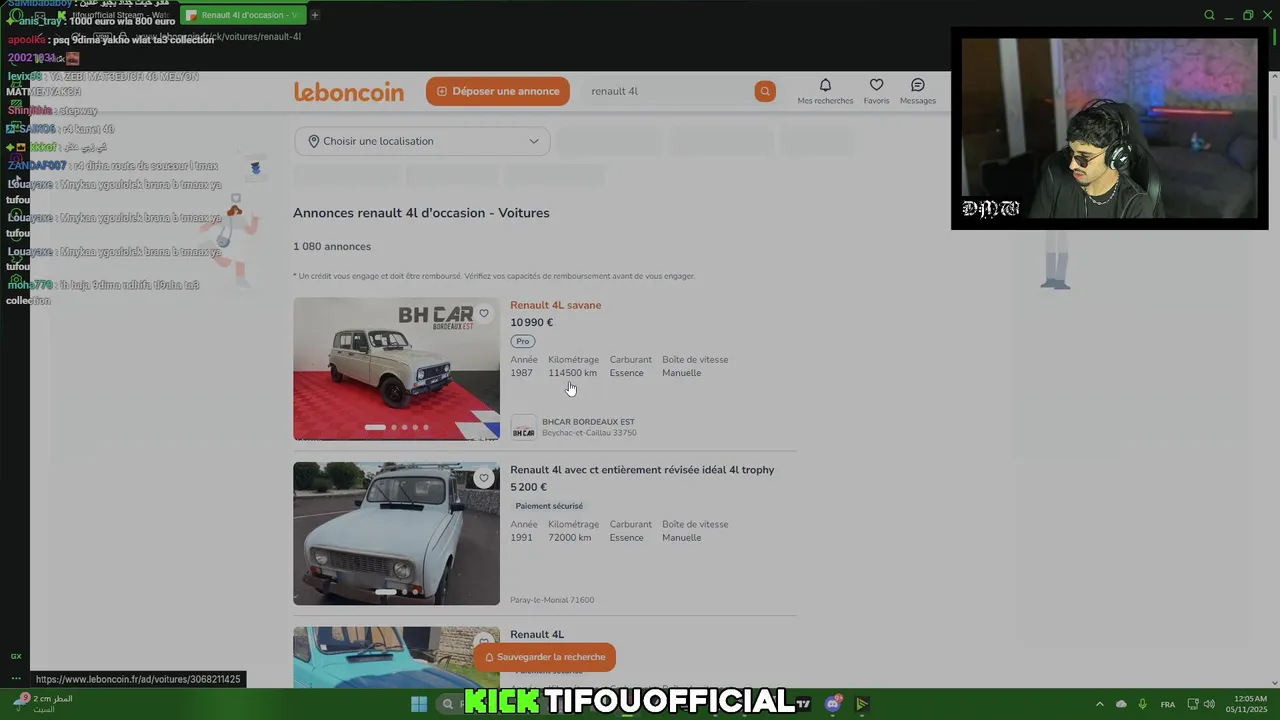Click Déposer une annonce button
1280x720 pixels.
(x=498, y=91)
